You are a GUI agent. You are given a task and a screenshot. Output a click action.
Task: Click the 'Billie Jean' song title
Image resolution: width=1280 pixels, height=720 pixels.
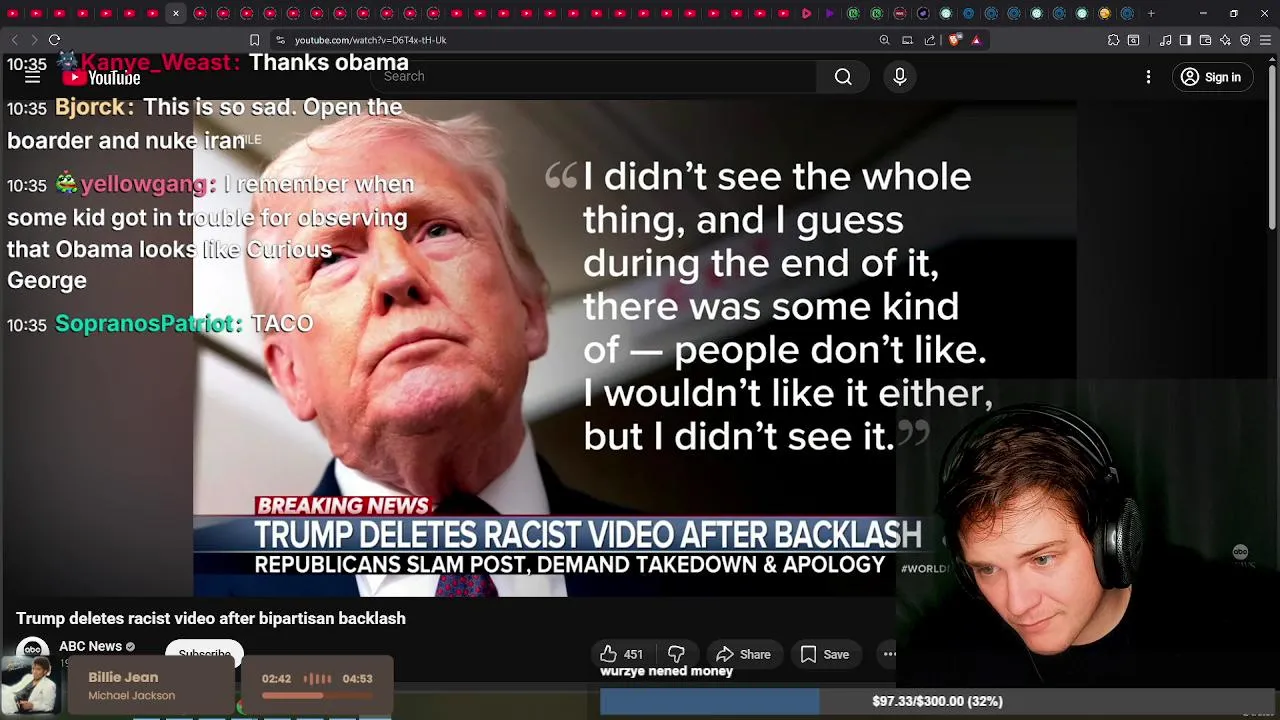[123, 677]
